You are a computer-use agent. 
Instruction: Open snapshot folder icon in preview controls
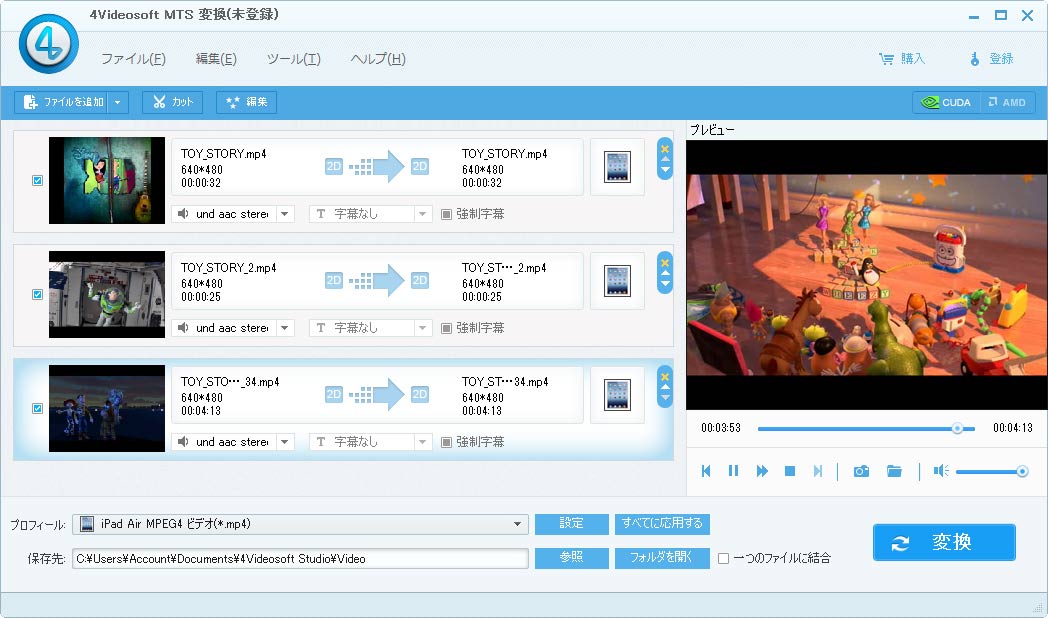[894, 472]
